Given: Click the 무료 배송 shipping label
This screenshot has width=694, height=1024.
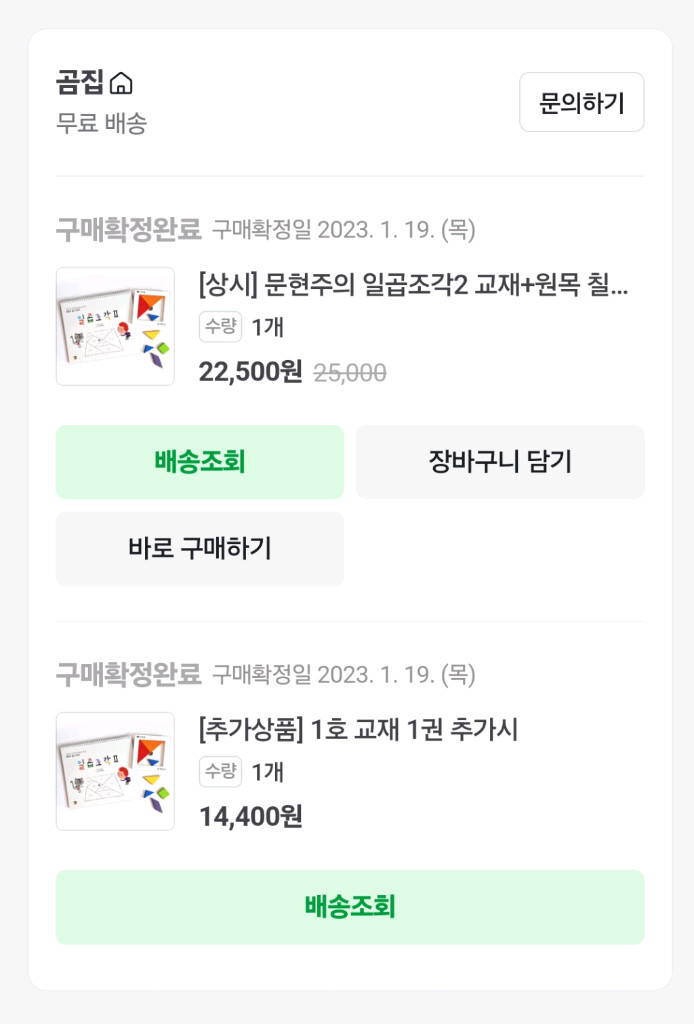Looking at the screenshot, I should 86,122.
